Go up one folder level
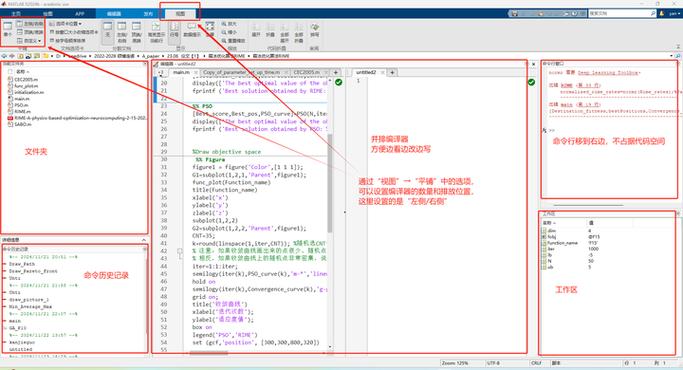 [x=20, y=56]
